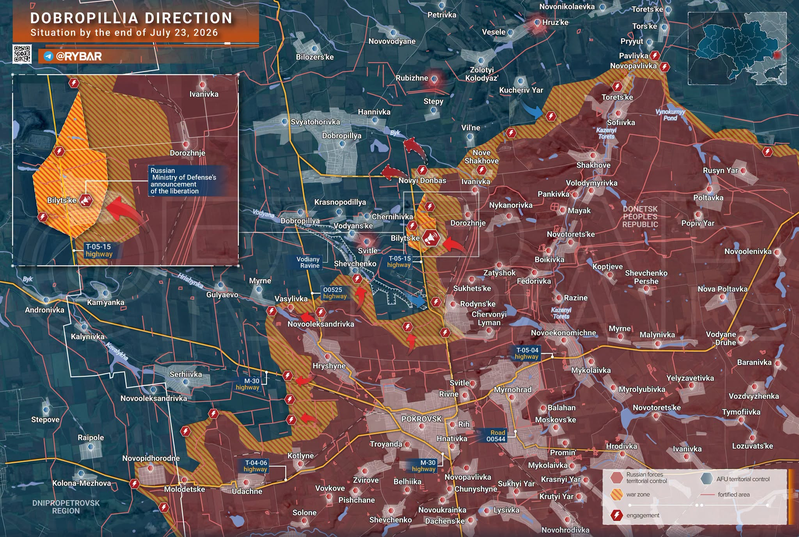Click the DOBROPILLIA DIRECTION title
The height and width of the screenshot is (537, 799).
(x=131, y=18)
